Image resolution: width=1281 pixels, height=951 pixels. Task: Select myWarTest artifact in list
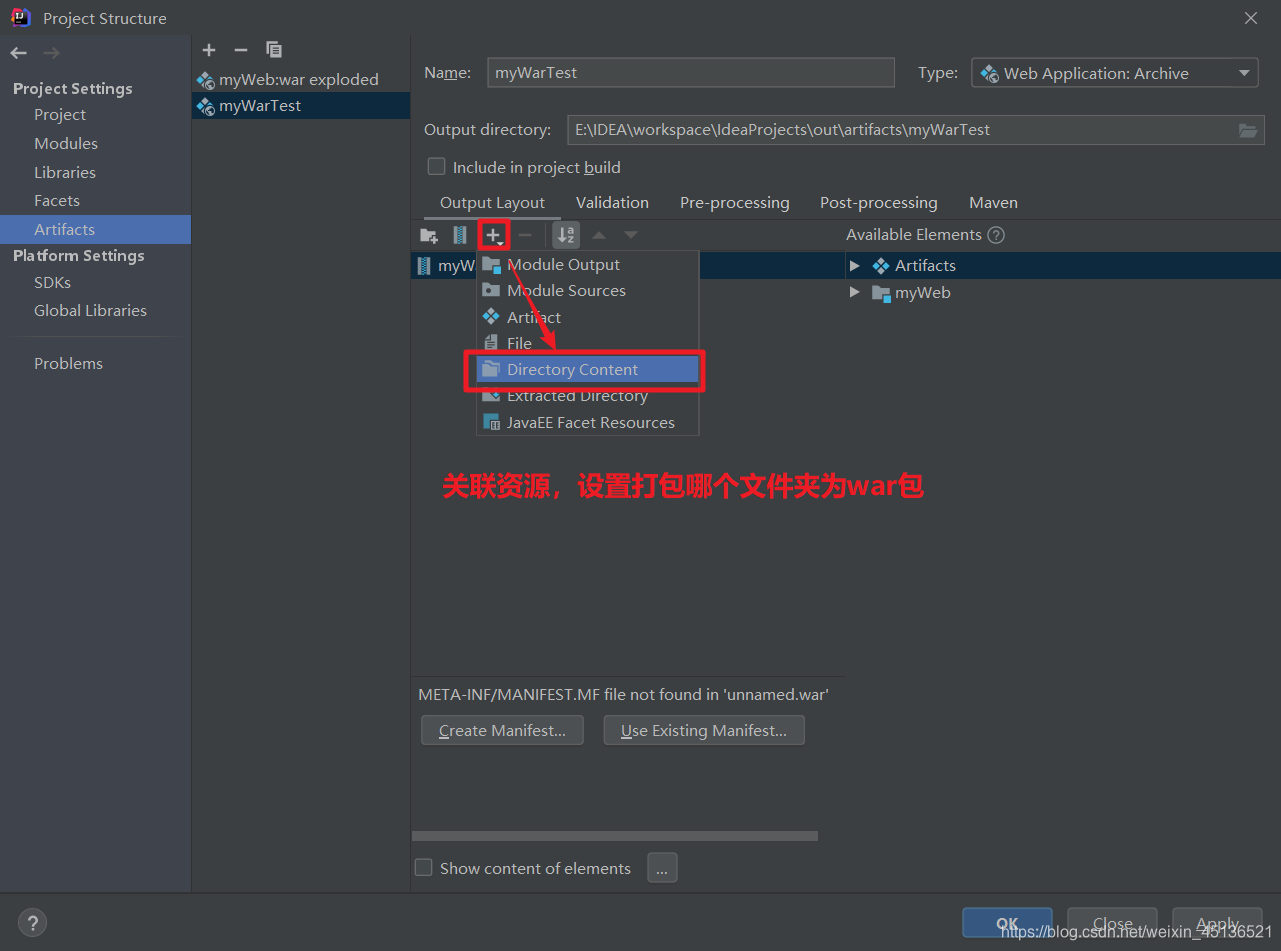tap(300, 105)
